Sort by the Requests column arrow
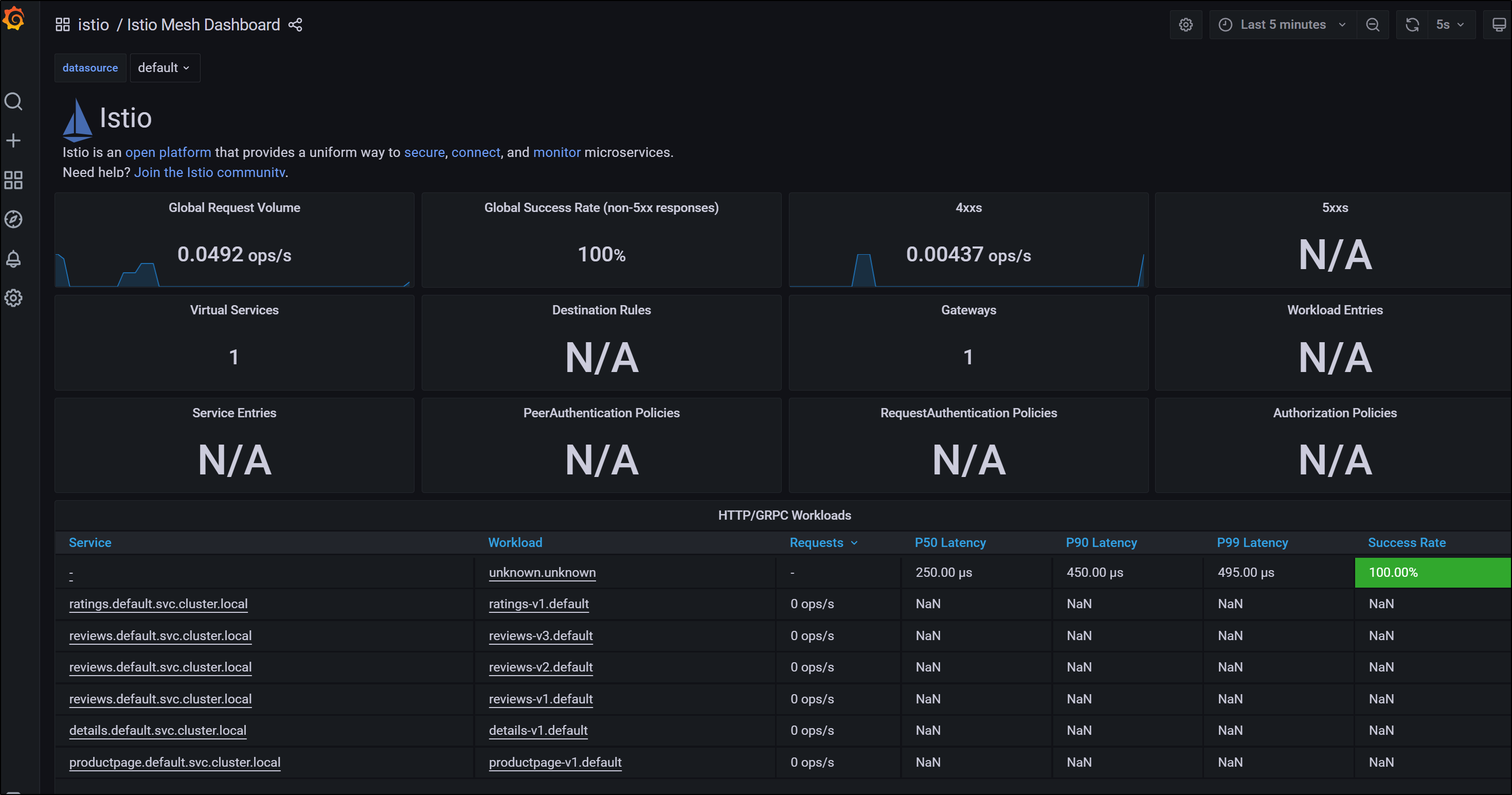Viewport: 1512px width, 795px height. (x=854, y=543)
